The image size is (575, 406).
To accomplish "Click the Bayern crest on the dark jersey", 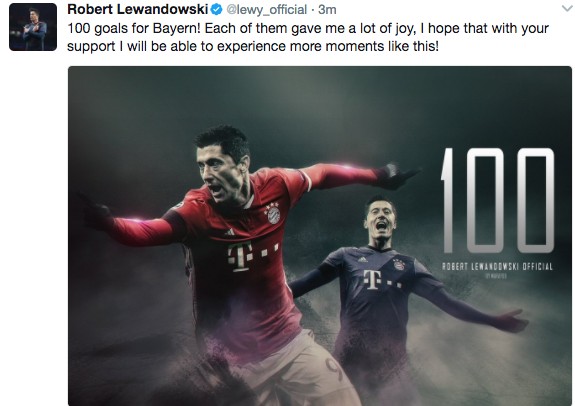I will [399, 263].
